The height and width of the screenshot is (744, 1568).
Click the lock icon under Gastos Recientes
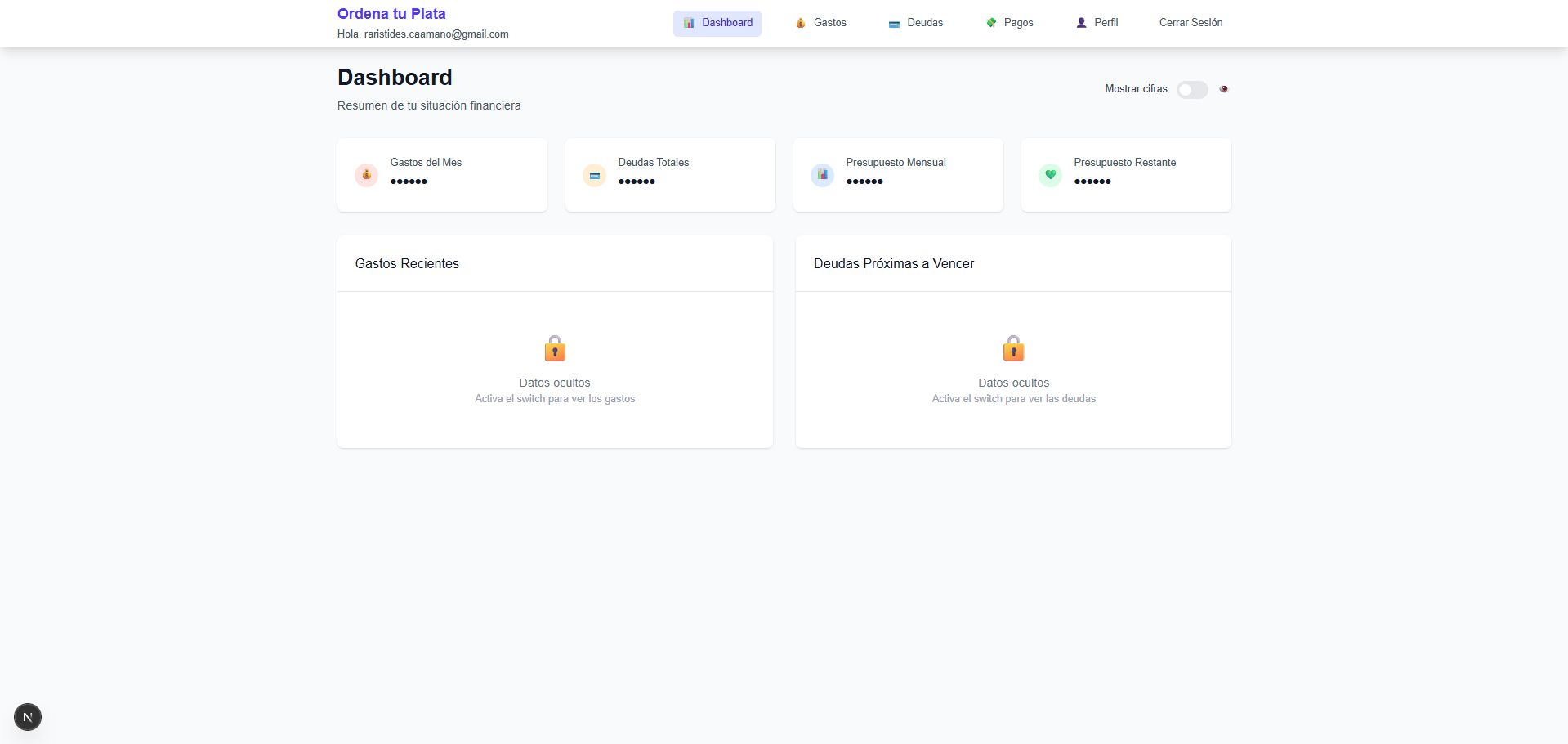point(555,349)
